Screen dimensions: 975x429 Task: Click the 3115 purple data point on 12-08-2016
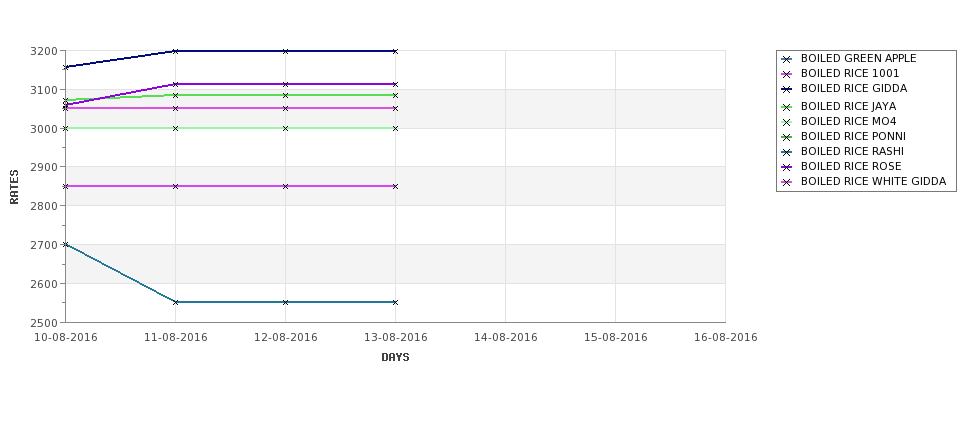[285, 84]
